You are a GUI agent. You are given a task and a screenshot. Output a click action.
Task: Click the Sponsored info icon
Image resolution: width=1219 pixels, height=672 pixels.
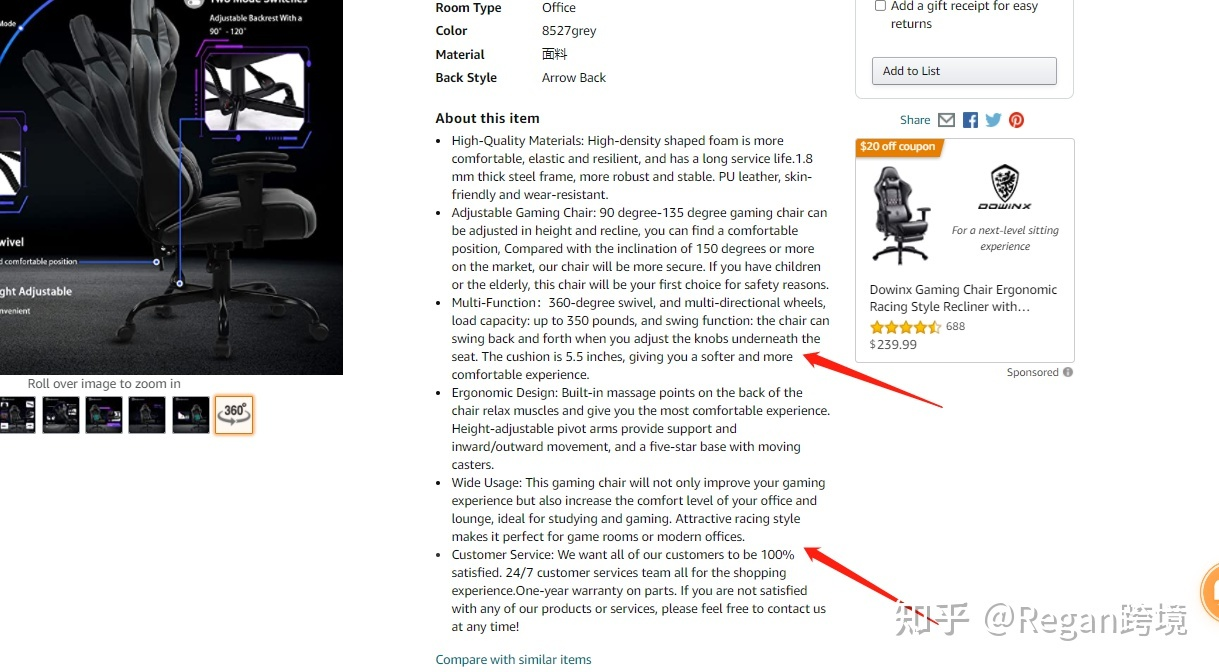[1068, 372]
